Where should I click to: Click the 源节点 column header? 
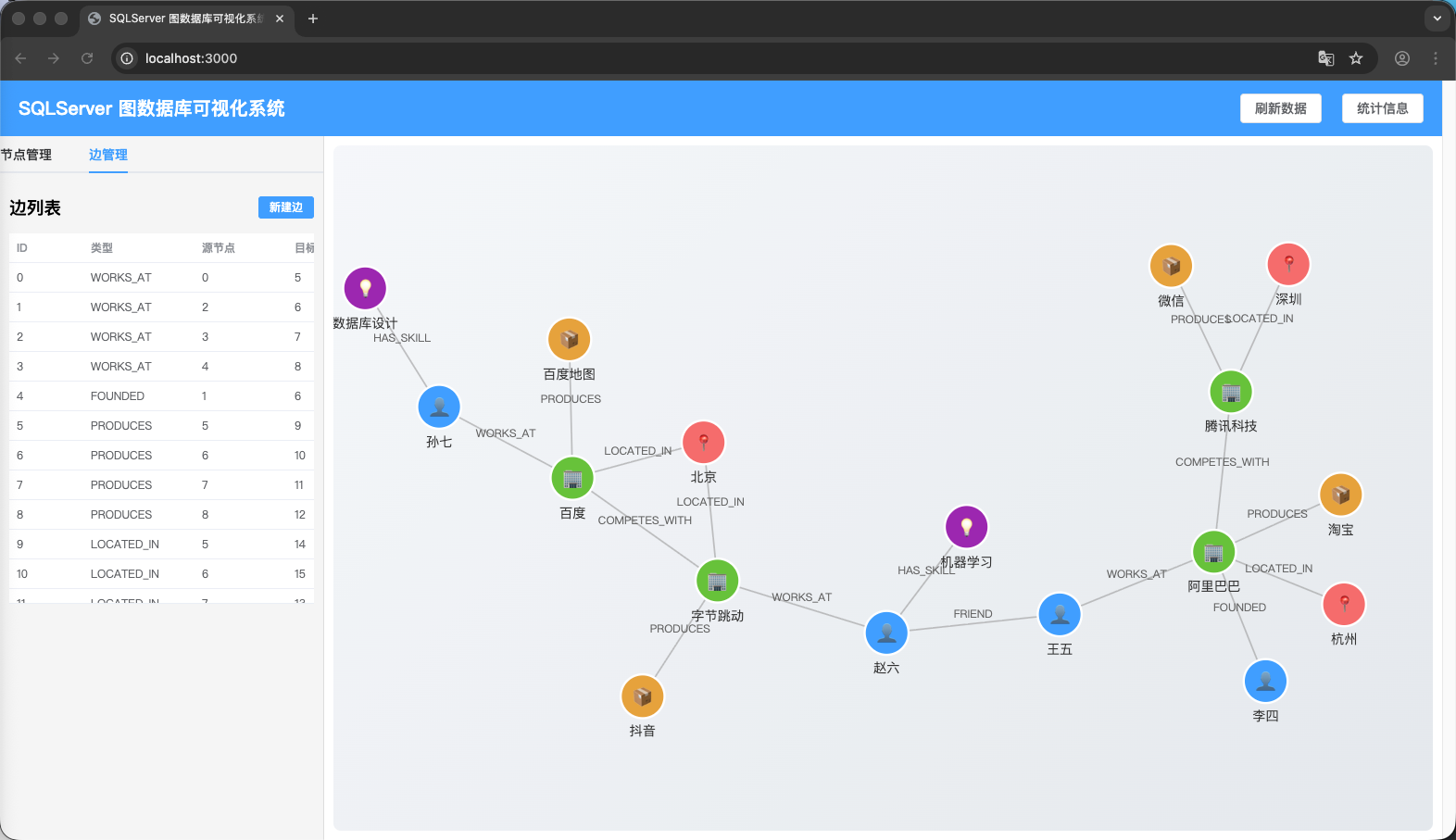219,248
